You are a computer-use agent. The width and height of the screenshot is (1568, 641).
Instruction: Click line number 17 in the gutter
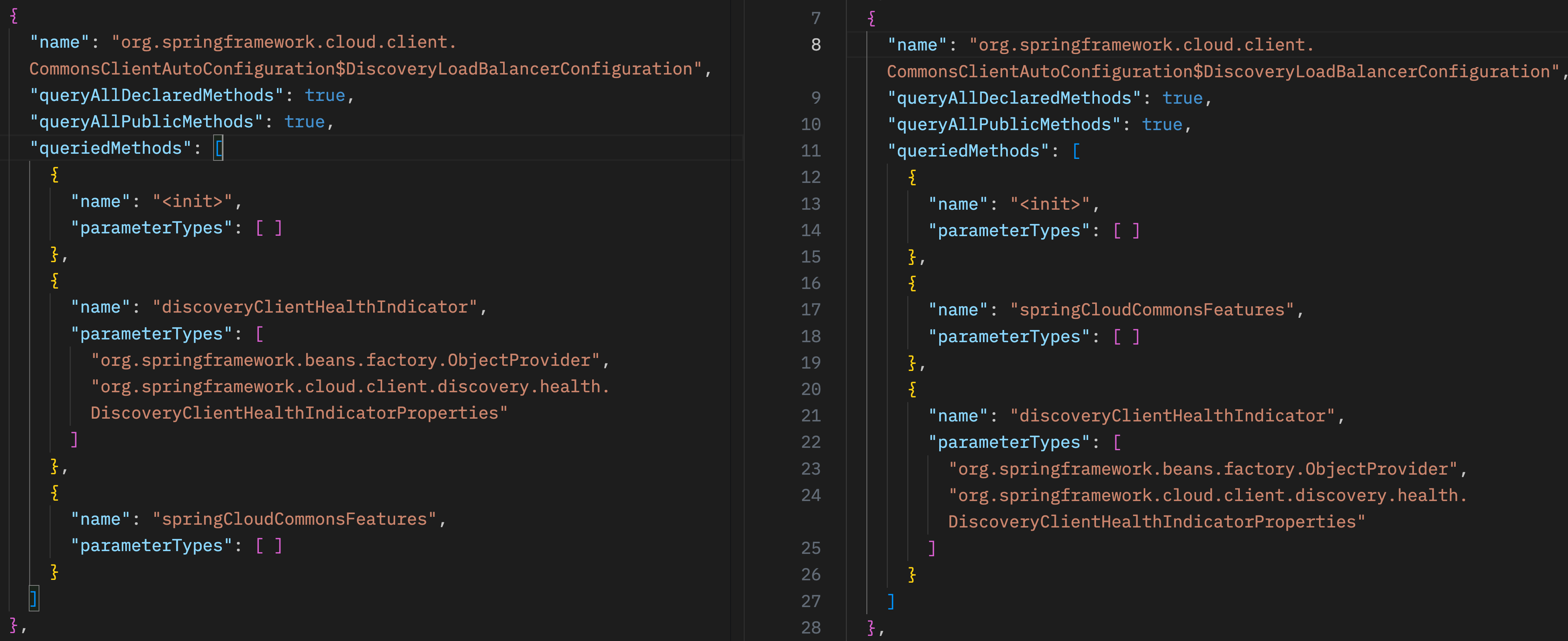coord(811,309)
